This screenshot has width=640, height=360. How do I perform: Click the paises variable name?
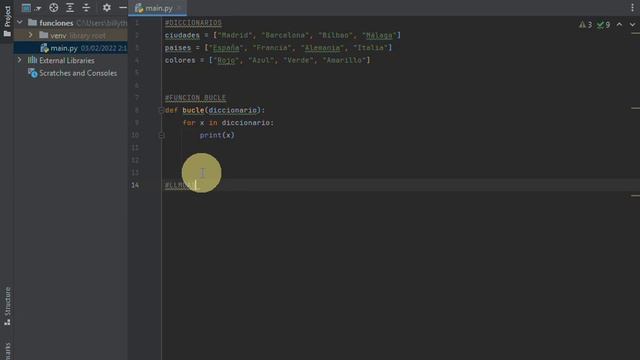pyautogui.click(x=178, y=48)
